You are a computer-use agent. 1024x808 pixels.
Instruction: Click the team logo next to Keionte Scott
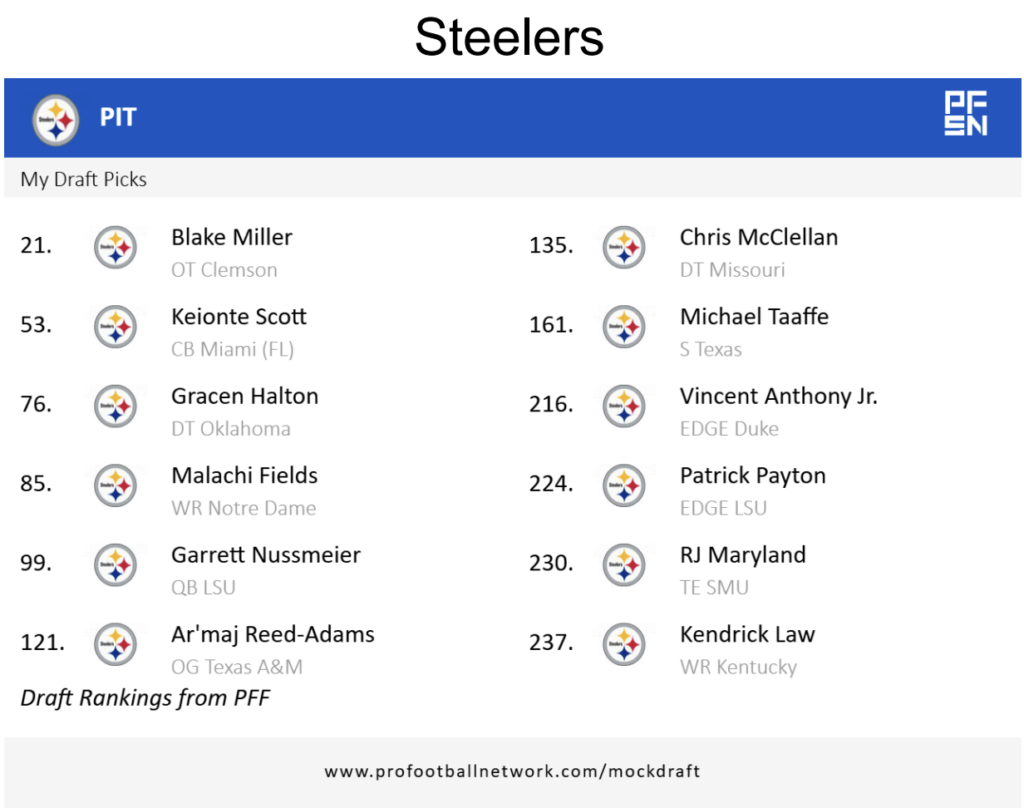(115, 326)
